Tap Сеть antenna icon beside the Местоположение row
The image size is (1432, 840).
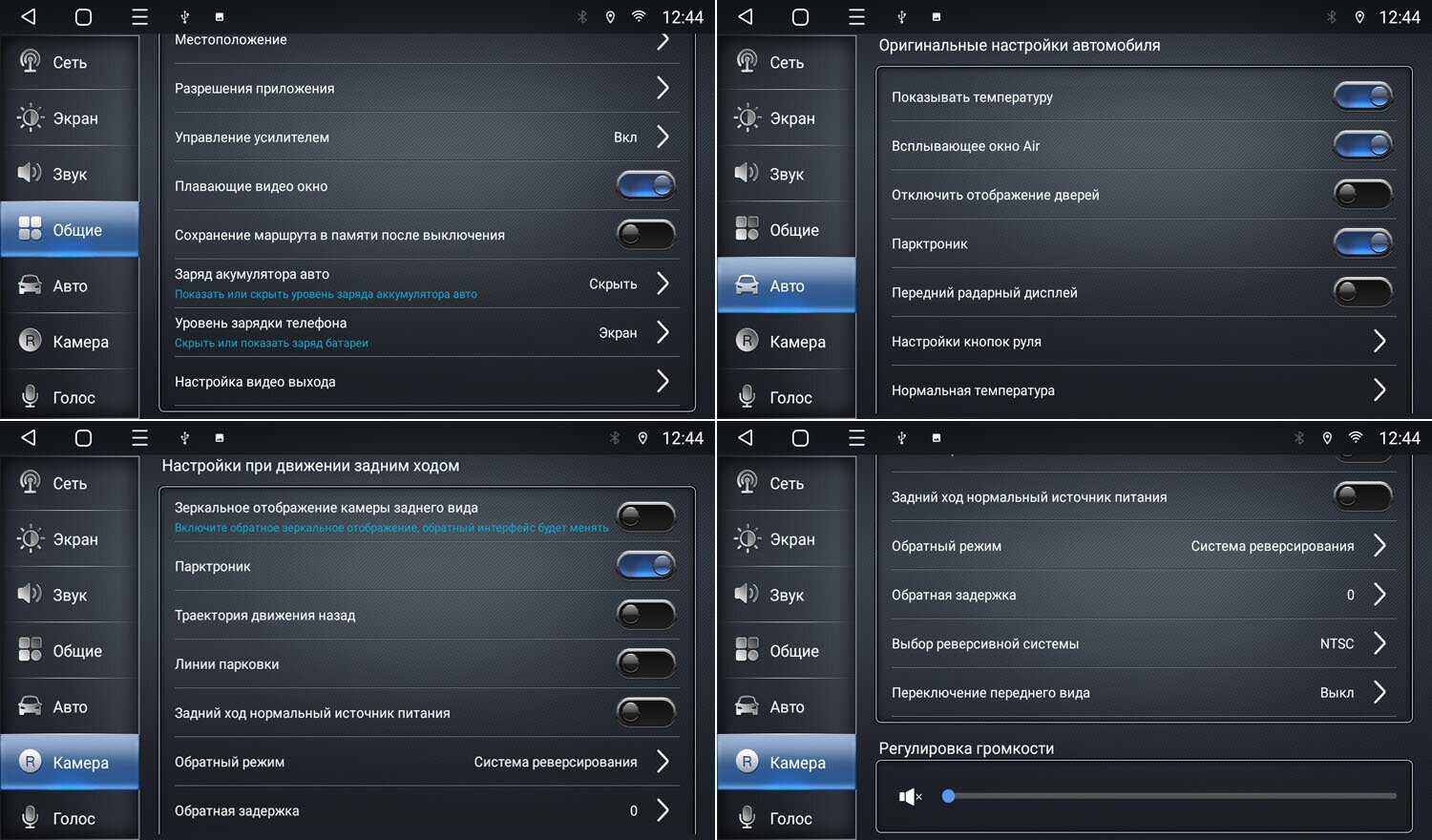click(31, 62)
